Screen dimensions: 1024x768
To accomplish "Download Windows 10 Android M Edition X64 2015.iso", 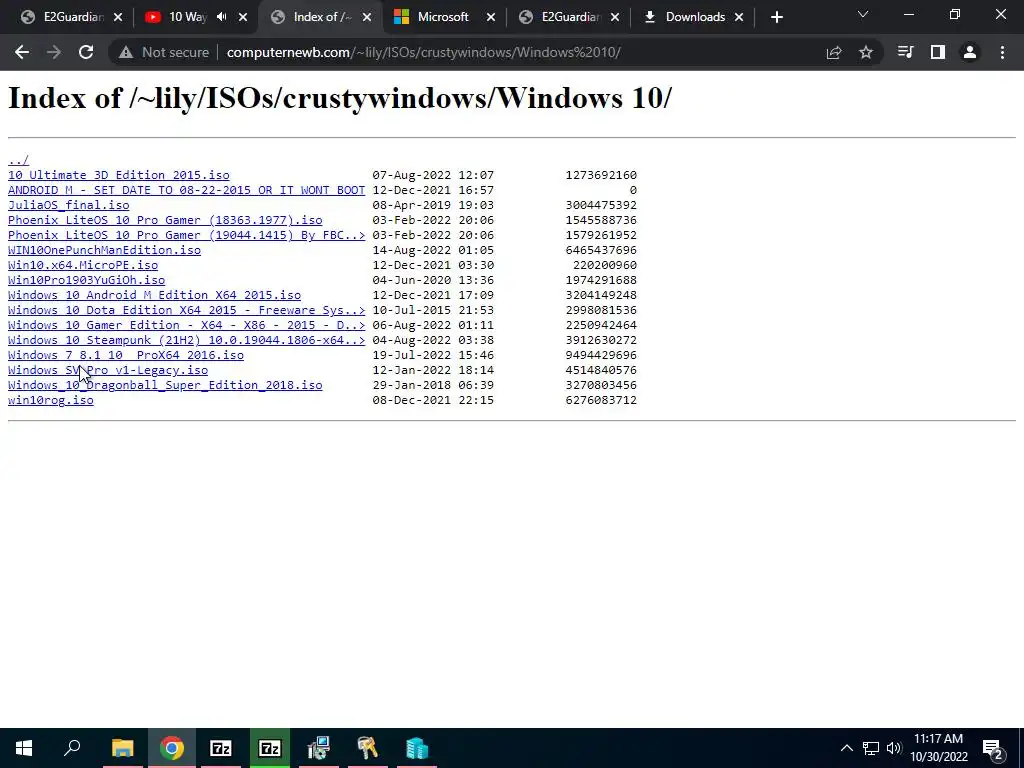I will pyautogui.click(x=154, y=295).
